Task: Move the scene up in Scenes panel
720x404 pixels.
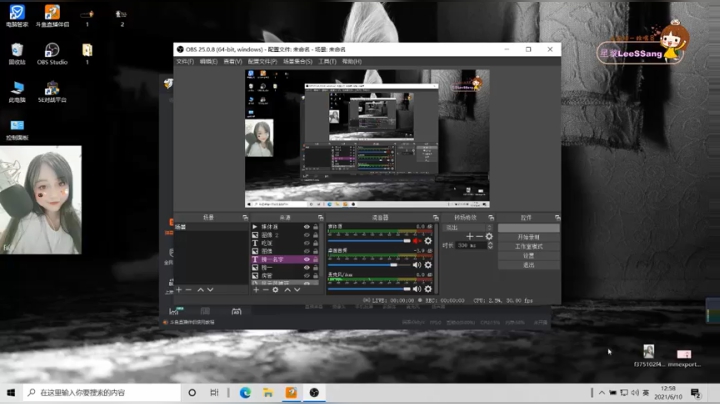Action: pos(201,290)
